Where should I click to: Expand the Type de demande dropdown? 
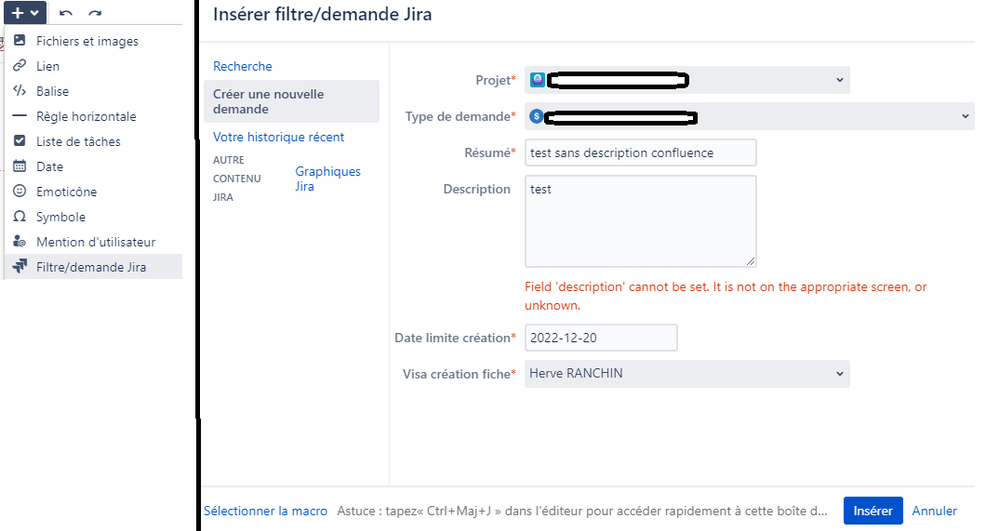coord(749,116)
